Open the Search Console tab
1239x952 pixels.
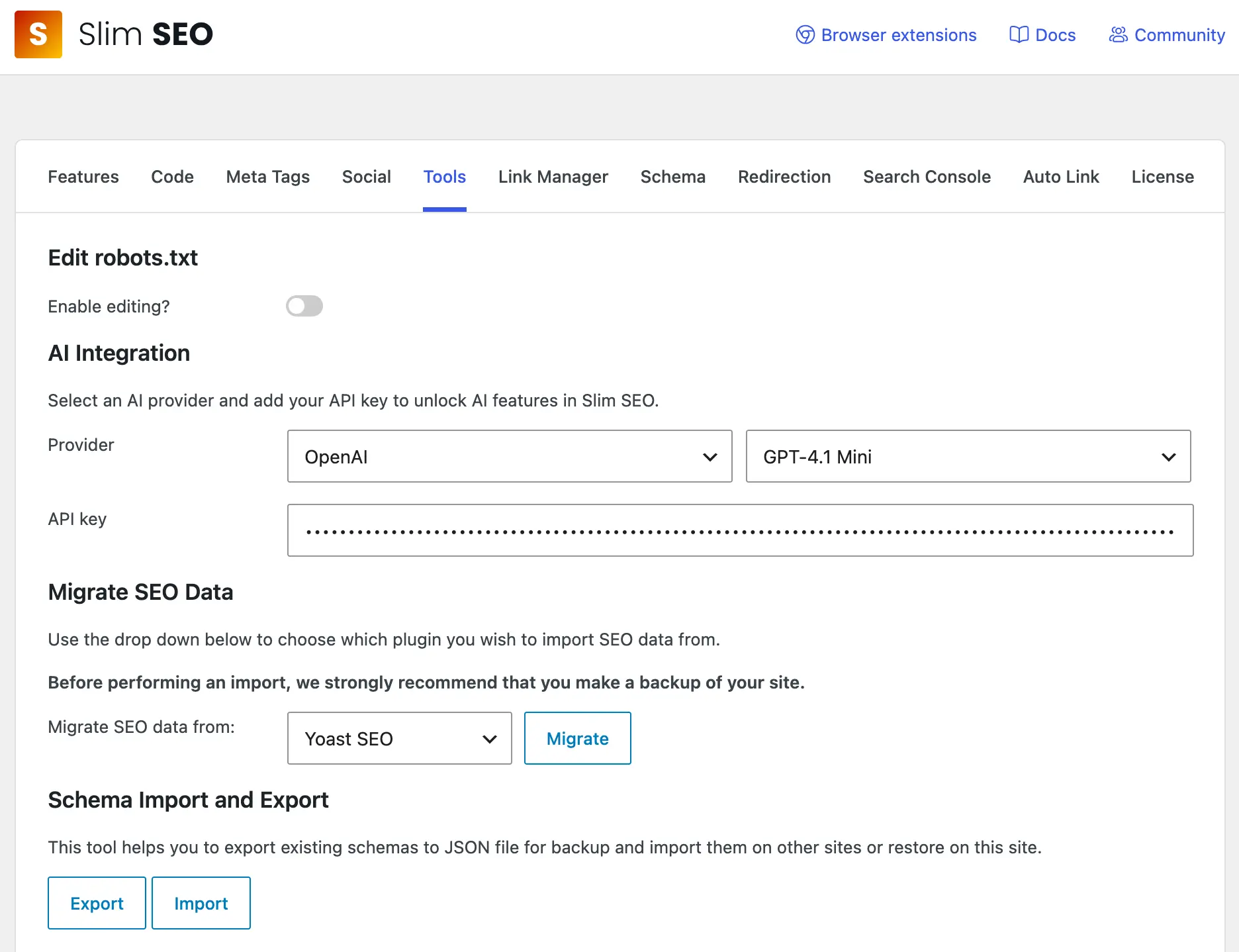coord(927,177)
